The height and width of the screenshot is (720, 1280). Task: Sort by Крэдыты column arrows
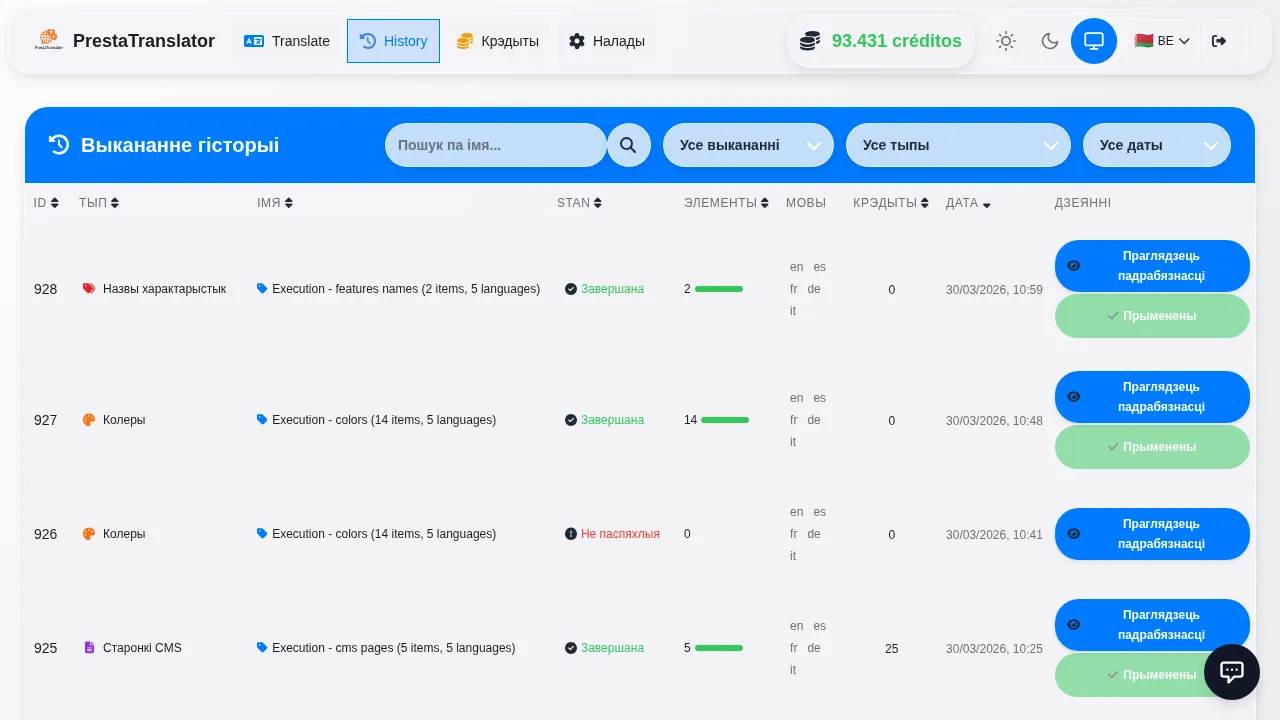(x=924, y=203)
